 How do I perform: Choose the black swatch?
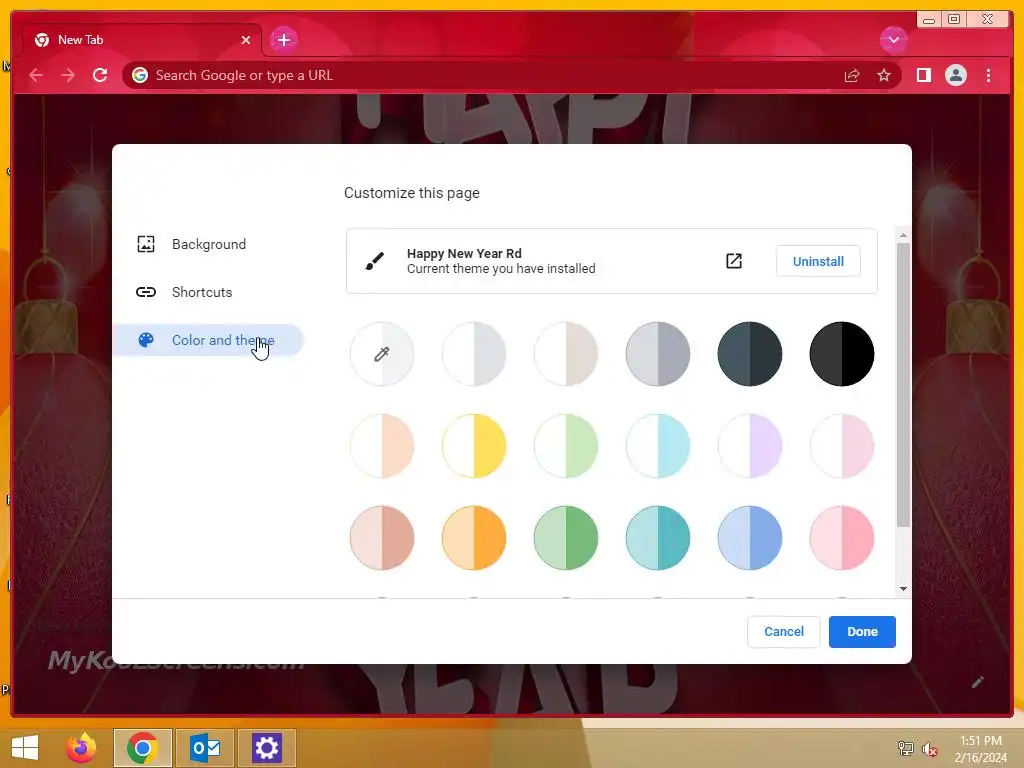[x=842, y=354]
